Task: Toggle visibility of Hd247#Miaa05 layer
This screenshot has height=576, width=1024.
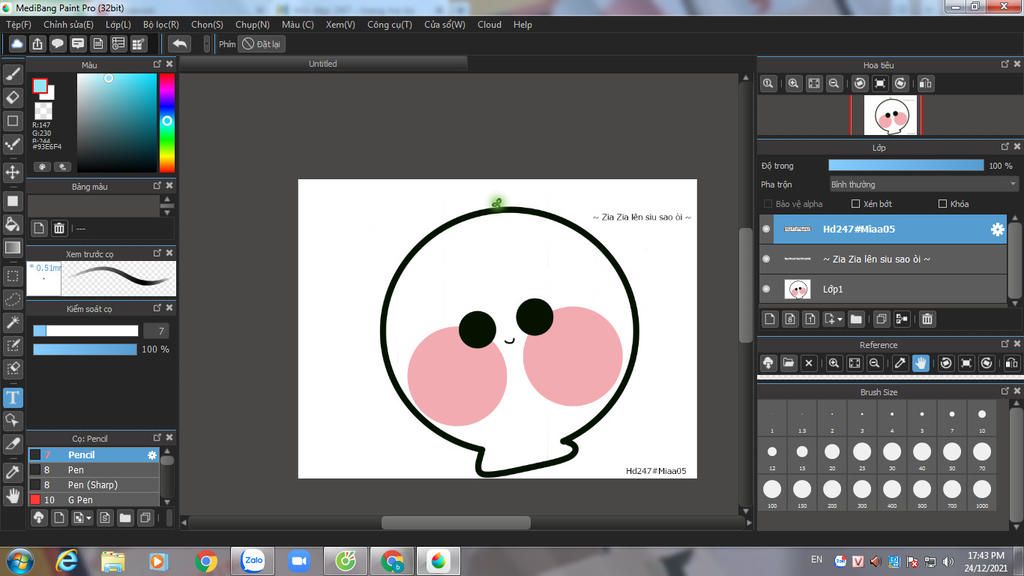Action: (x=766, y=229)
